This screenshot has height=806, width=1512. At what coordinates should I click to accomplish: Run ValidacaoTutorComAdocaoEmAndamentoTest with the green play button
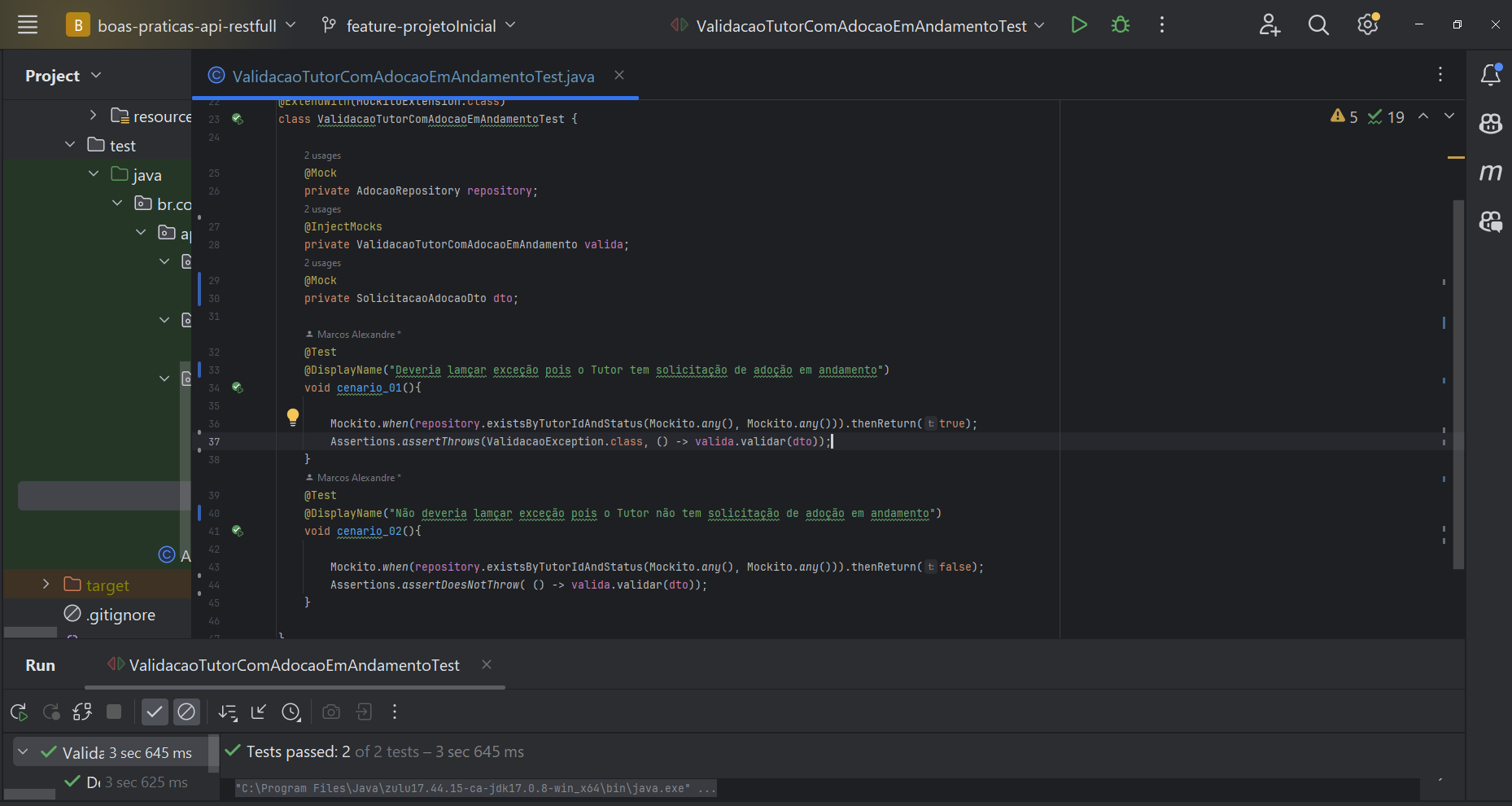(1079, 25)
